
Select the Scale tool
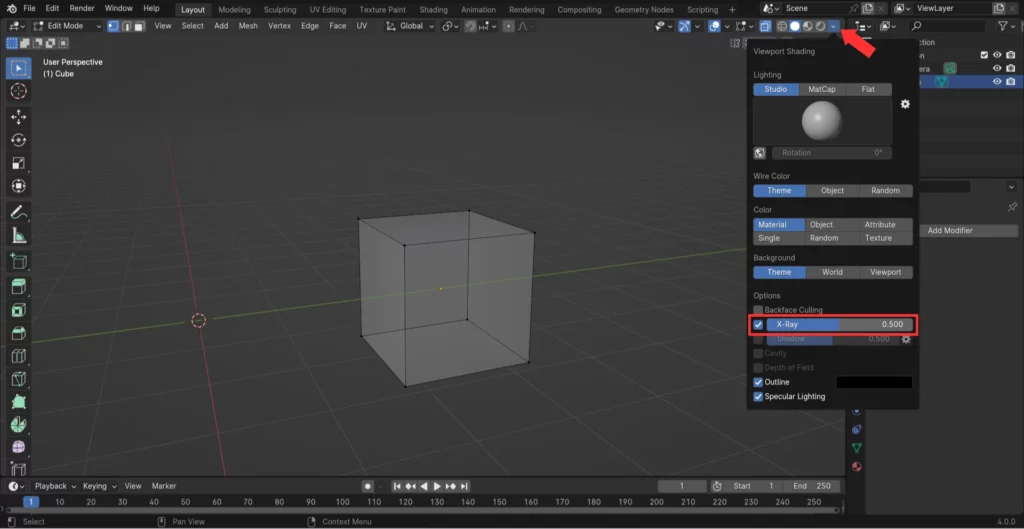click(18, 163)
